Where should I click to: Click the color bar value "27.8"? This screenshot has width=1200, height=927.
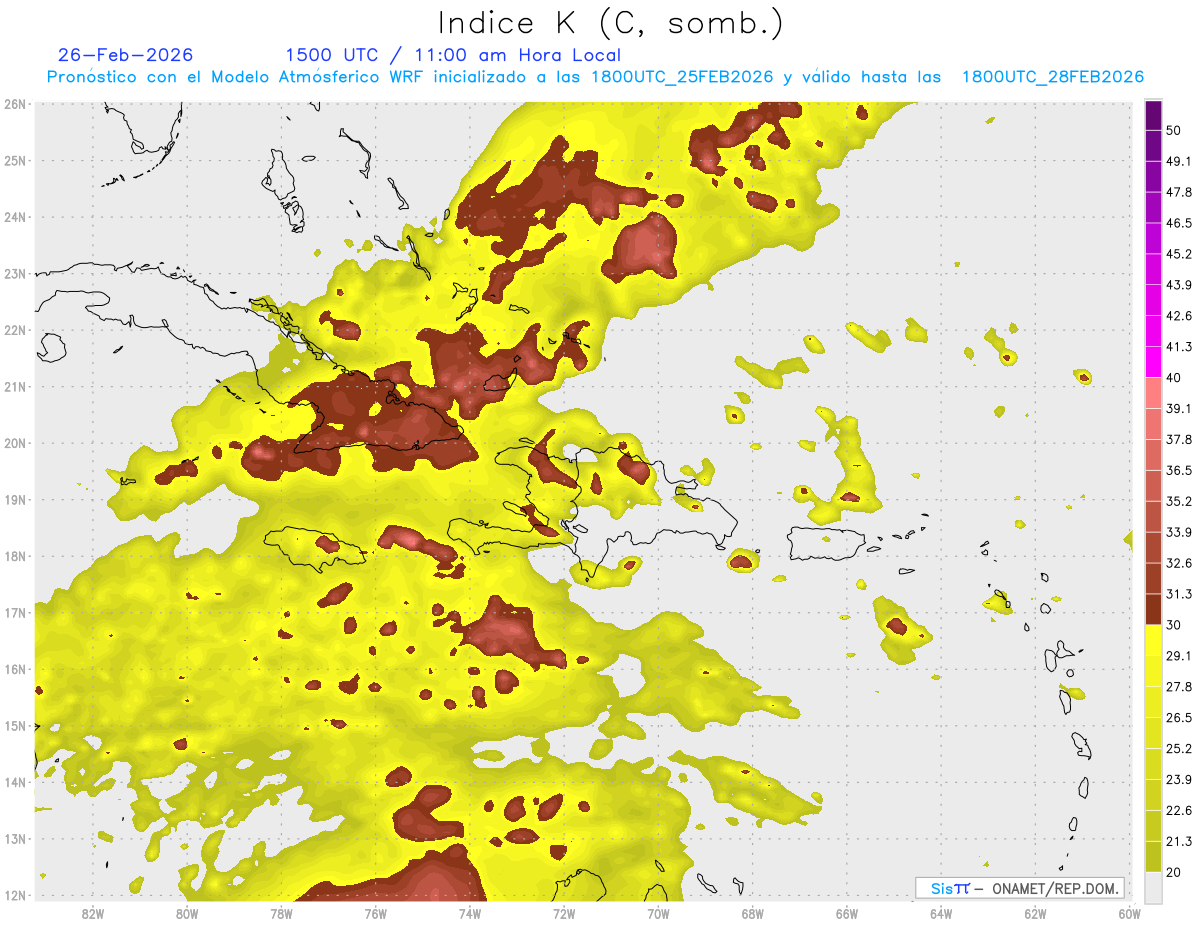point(1179,687)
